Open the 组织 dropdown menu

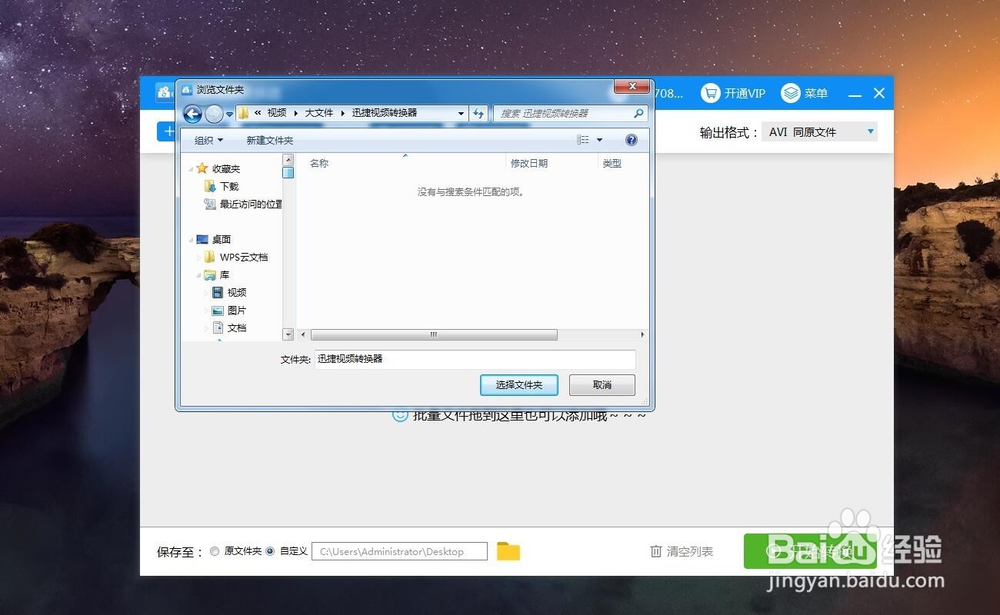[206, 139]
